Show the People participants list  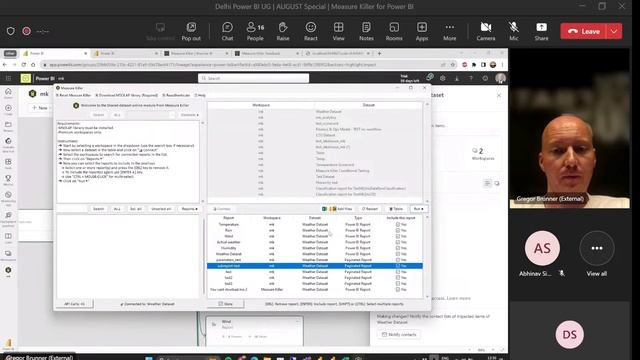pos(255,31)
